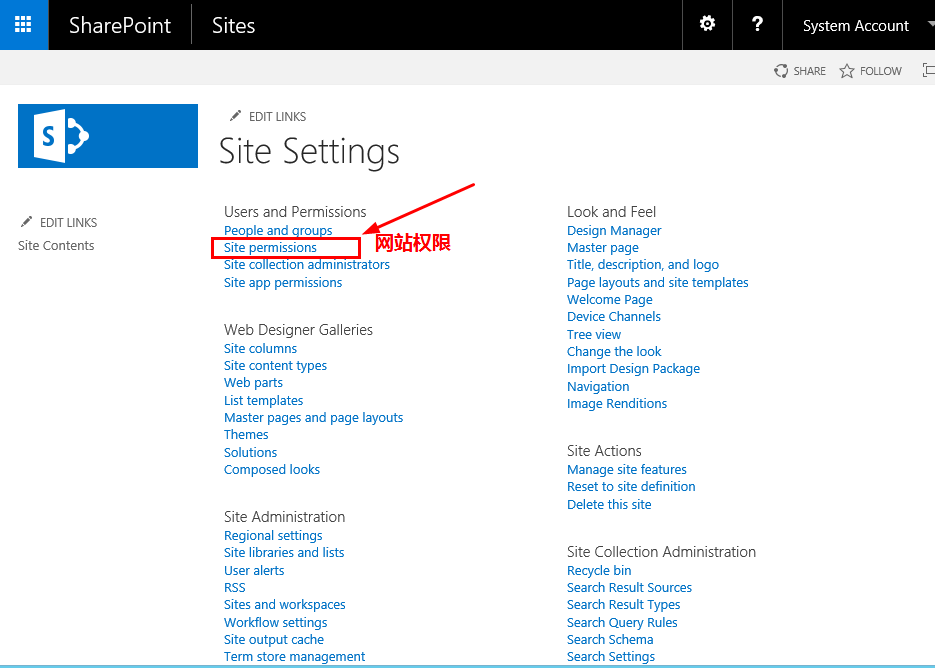The height and width of the screenshot is (668, 935).
Task: Click the Look and Feel heading
Action: point(611,212)
